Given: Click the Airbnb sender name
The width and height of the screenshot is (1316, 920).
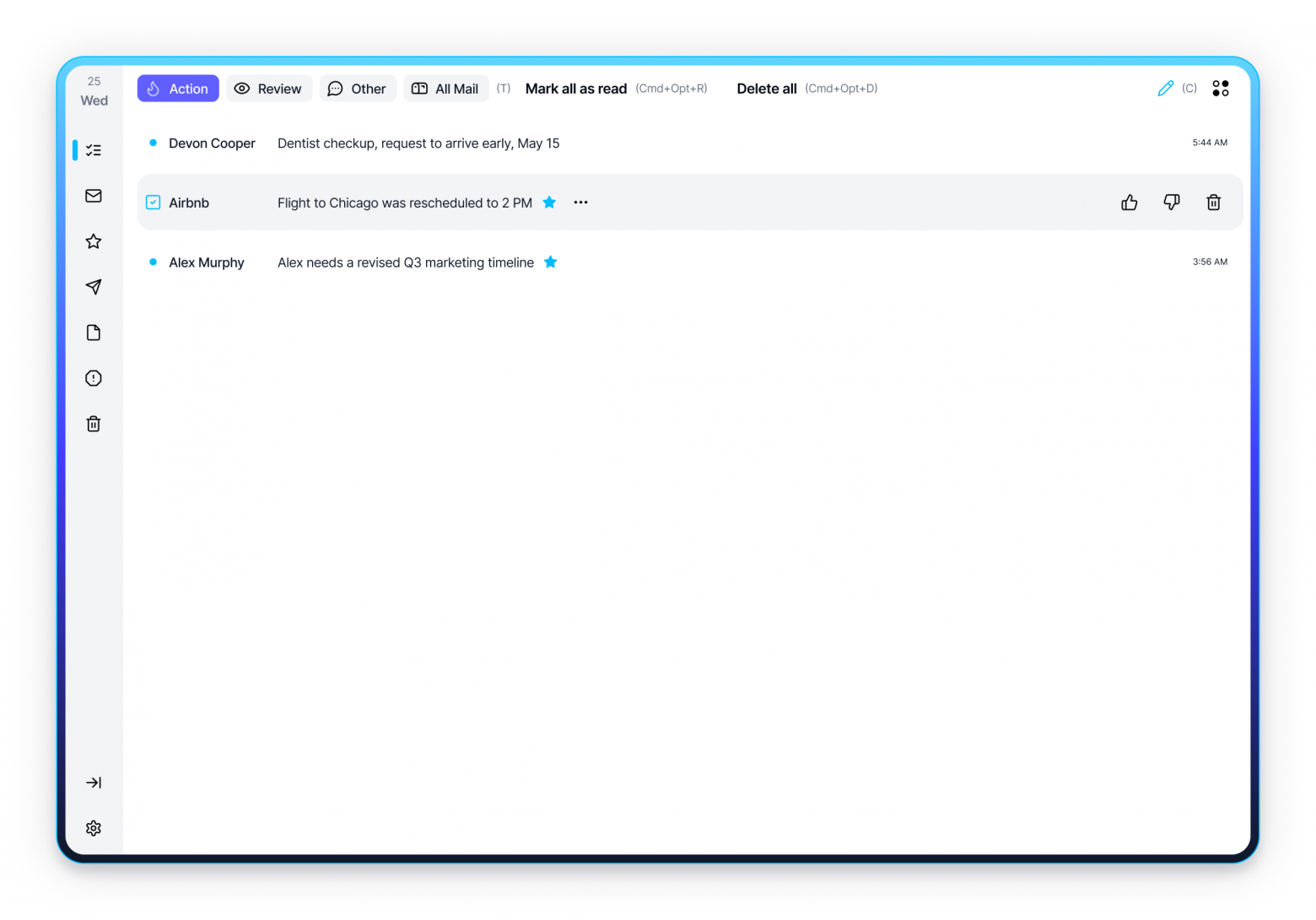Looking at the screenshot, I should [x=189, y=203].
